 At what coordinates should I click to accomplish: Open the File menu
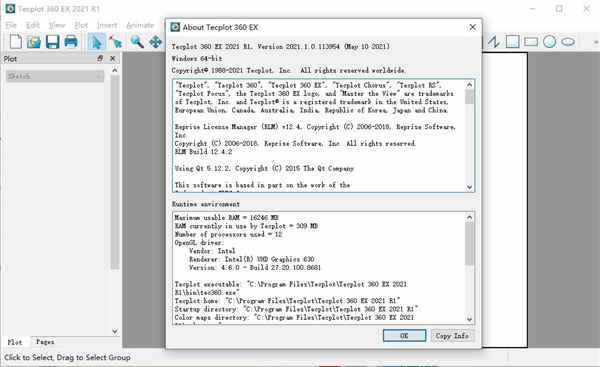pyautogui.click(x=11, y=25)
